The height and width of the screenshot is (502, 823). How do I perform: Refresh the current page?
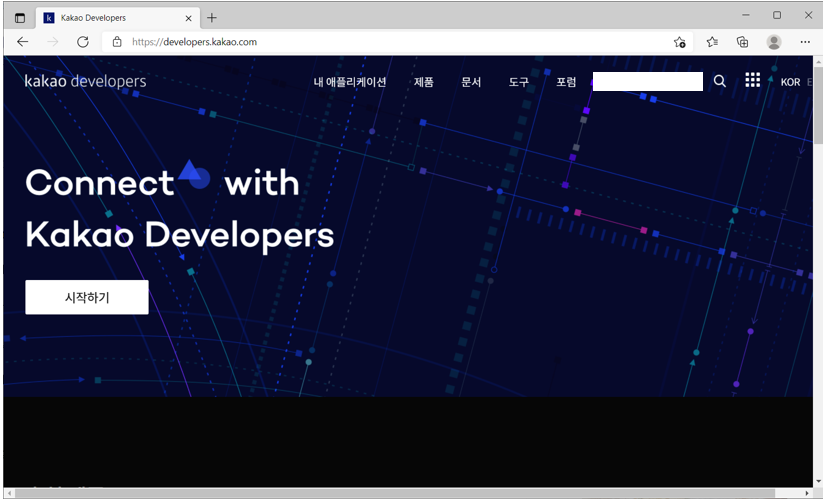(83, 42)
